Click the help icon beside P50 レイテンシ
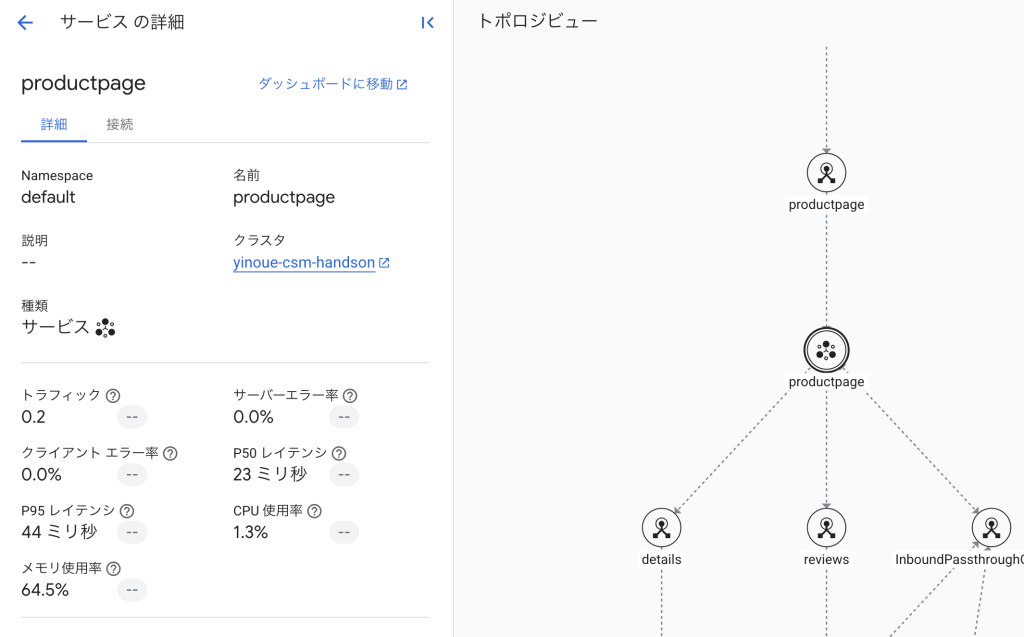 339,453
